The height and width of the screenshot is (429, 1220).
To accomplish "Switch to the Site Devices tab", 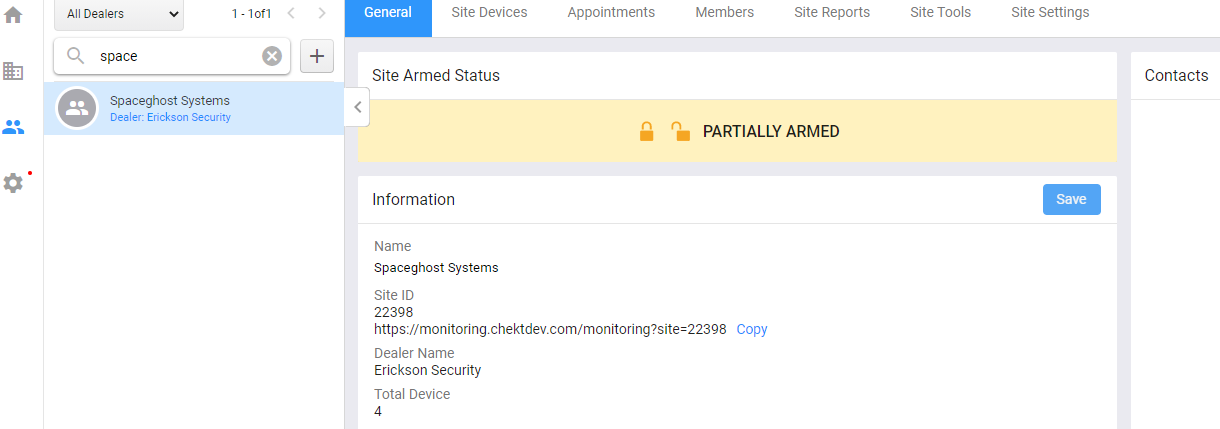I will (489, 13).
